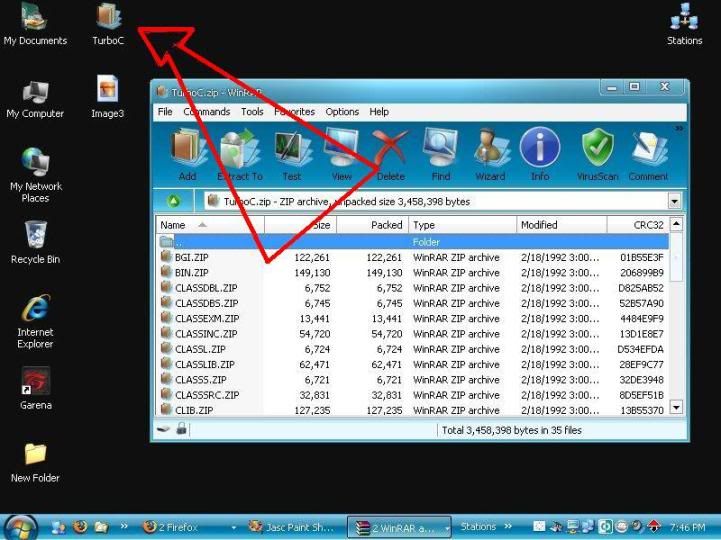Image resolution: width=721 pixels, height=540 pixels.
Task: Select the Internet Explorer desktop icon
Action: pos(35,321)
